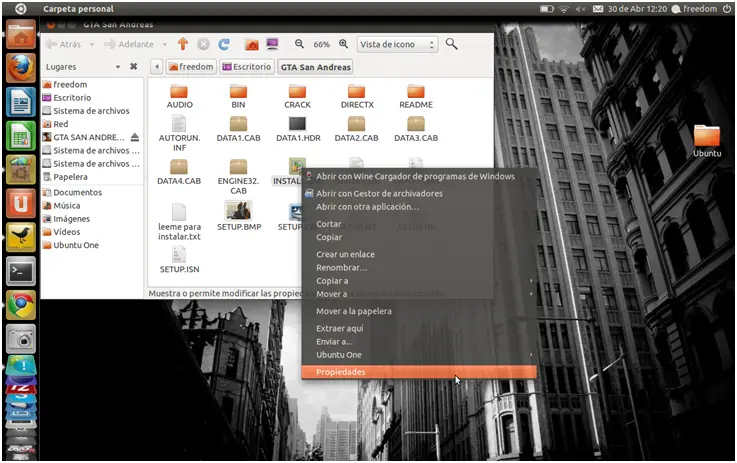The height and width of the screenshot is (463, 737).
Task: Zoom in the icon view
Action: tap(344, 44)
